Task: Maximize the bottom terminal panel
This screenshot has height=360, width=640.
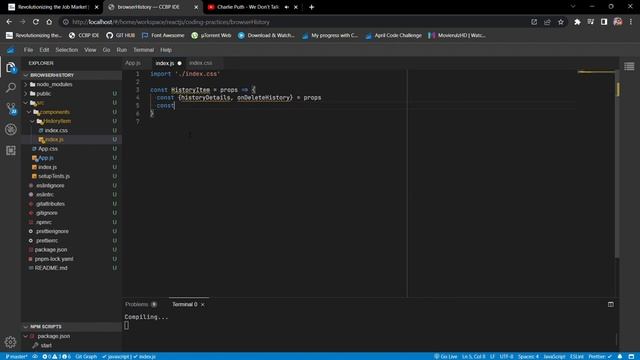Action: [x=611, y=304]
